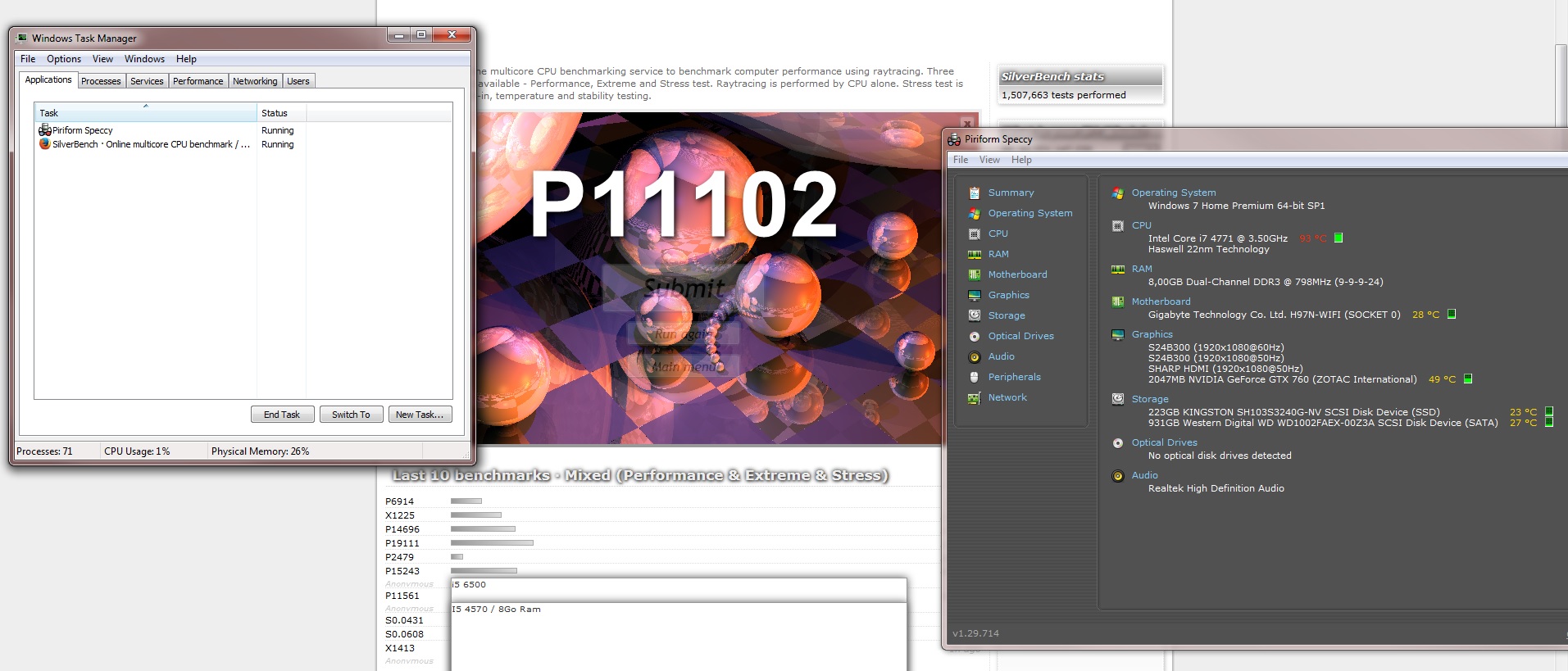Click the Piriform Speccy title bar icon
The width and height of the screenshot is (1568, 671).
point(954,139)
